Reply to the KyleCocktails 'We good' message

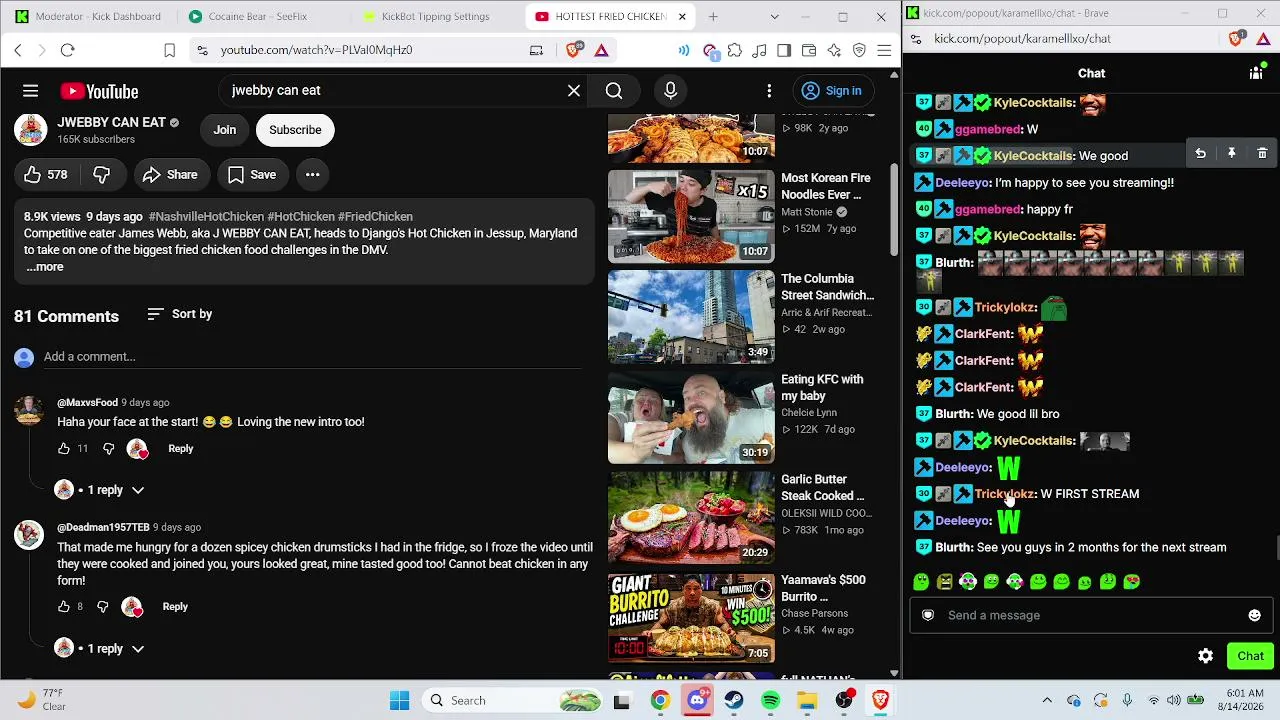coord(1201,153)
